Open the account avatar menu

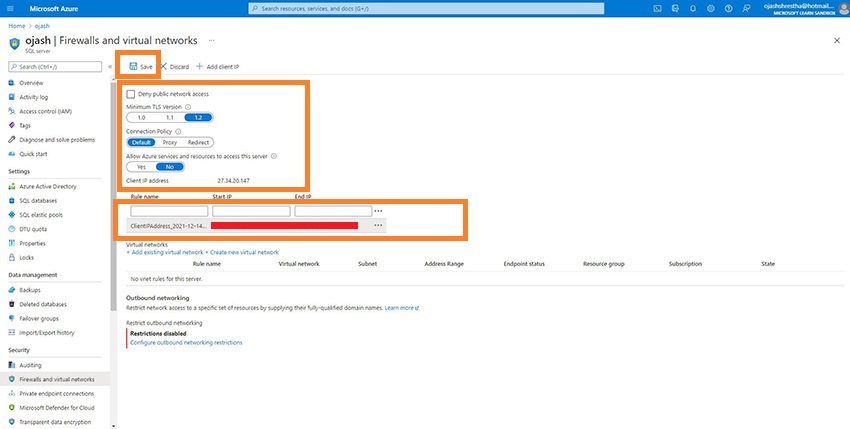843,8
